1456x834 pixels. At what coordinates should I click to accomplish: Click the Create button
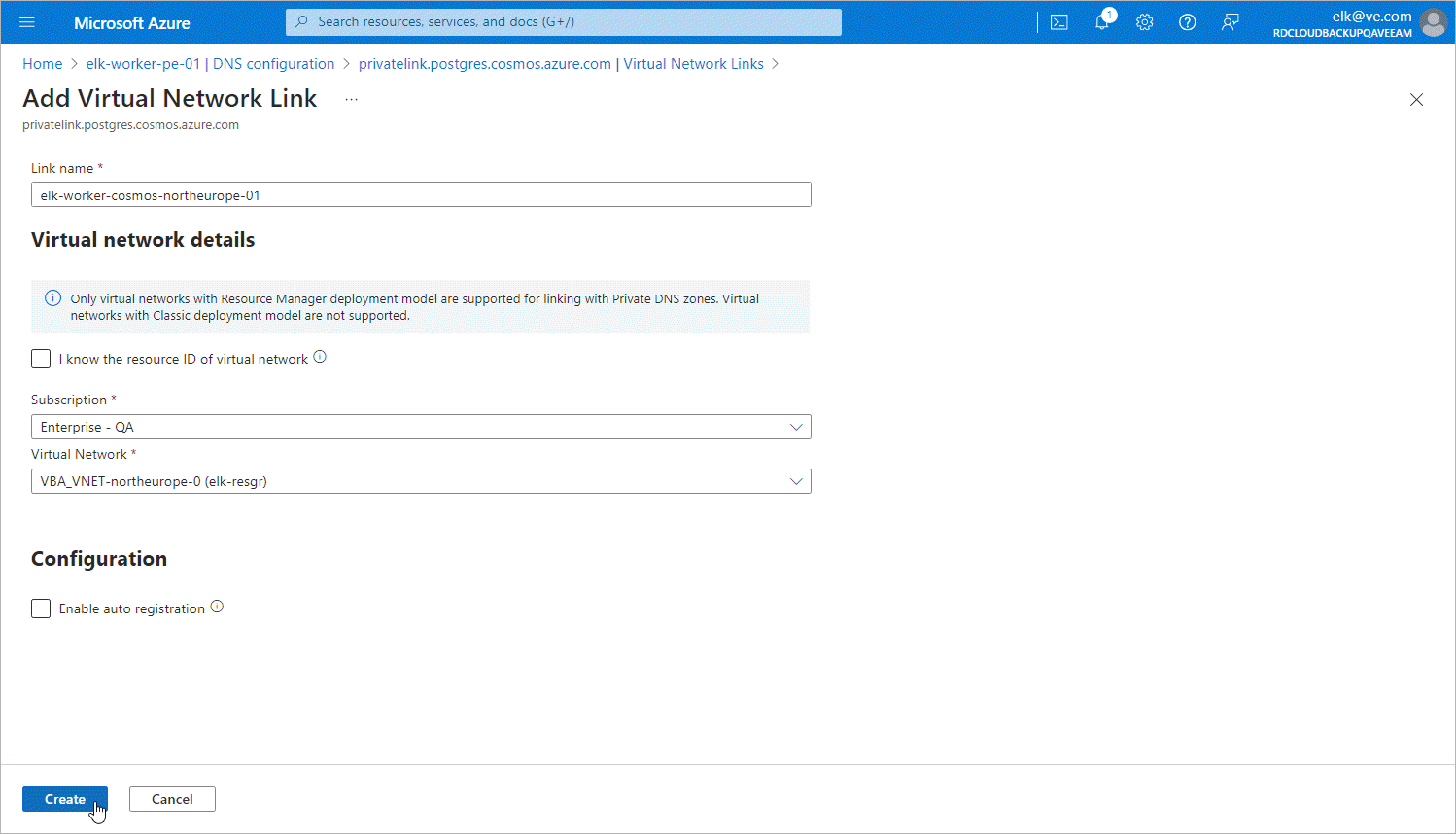tap(65, 799)
